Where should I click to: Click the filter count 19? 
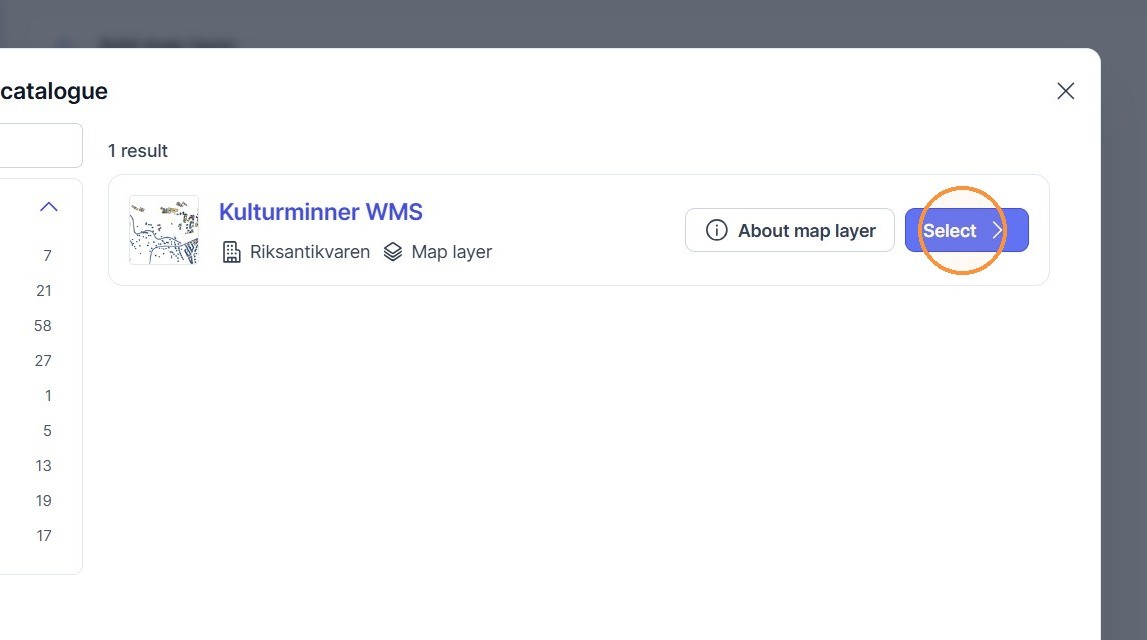(x=43, y=501)
